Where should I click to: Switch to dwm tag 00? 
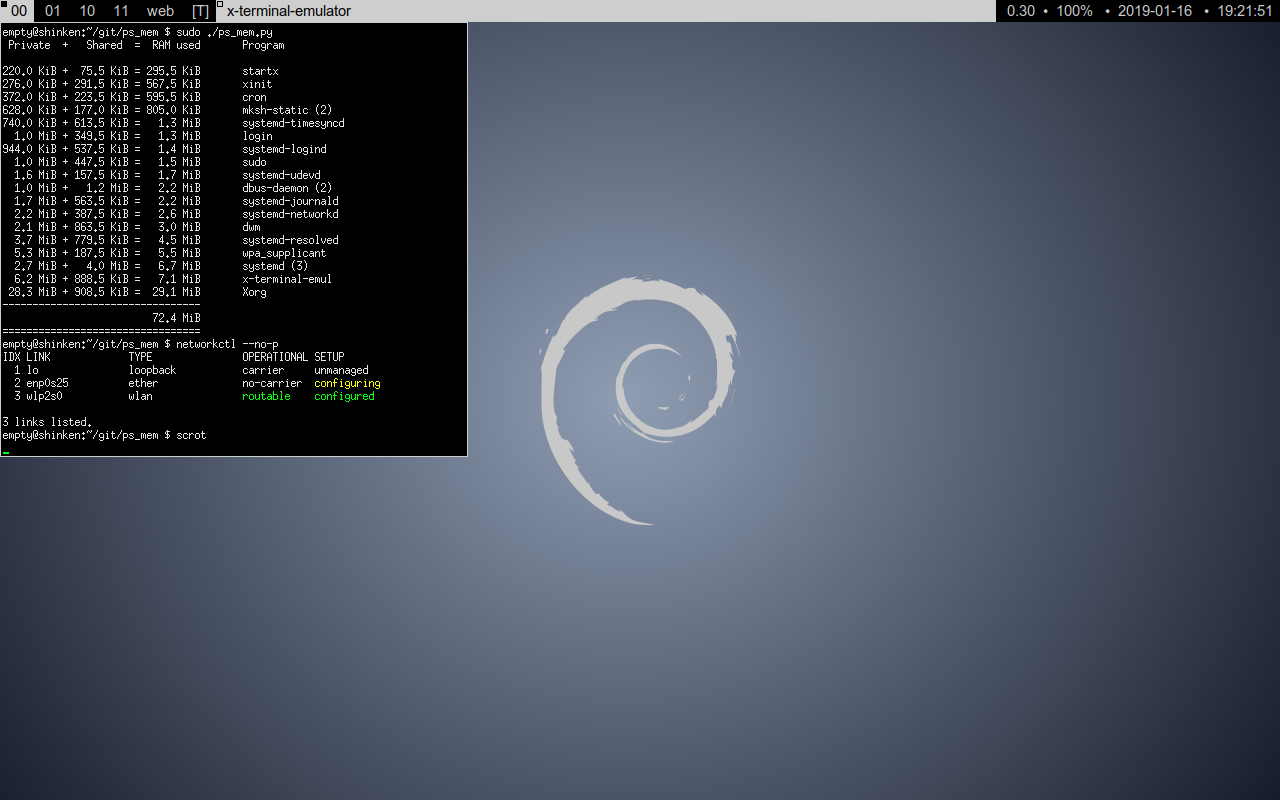tap(18, 11)
